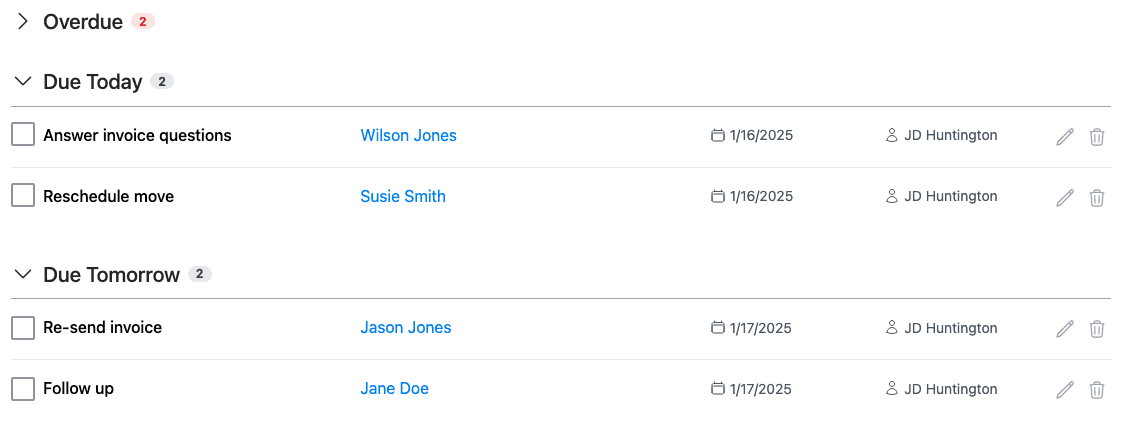
Task: Edit the Re-send invoice task
Action: pyautogui.click(x=1065, y=329)
